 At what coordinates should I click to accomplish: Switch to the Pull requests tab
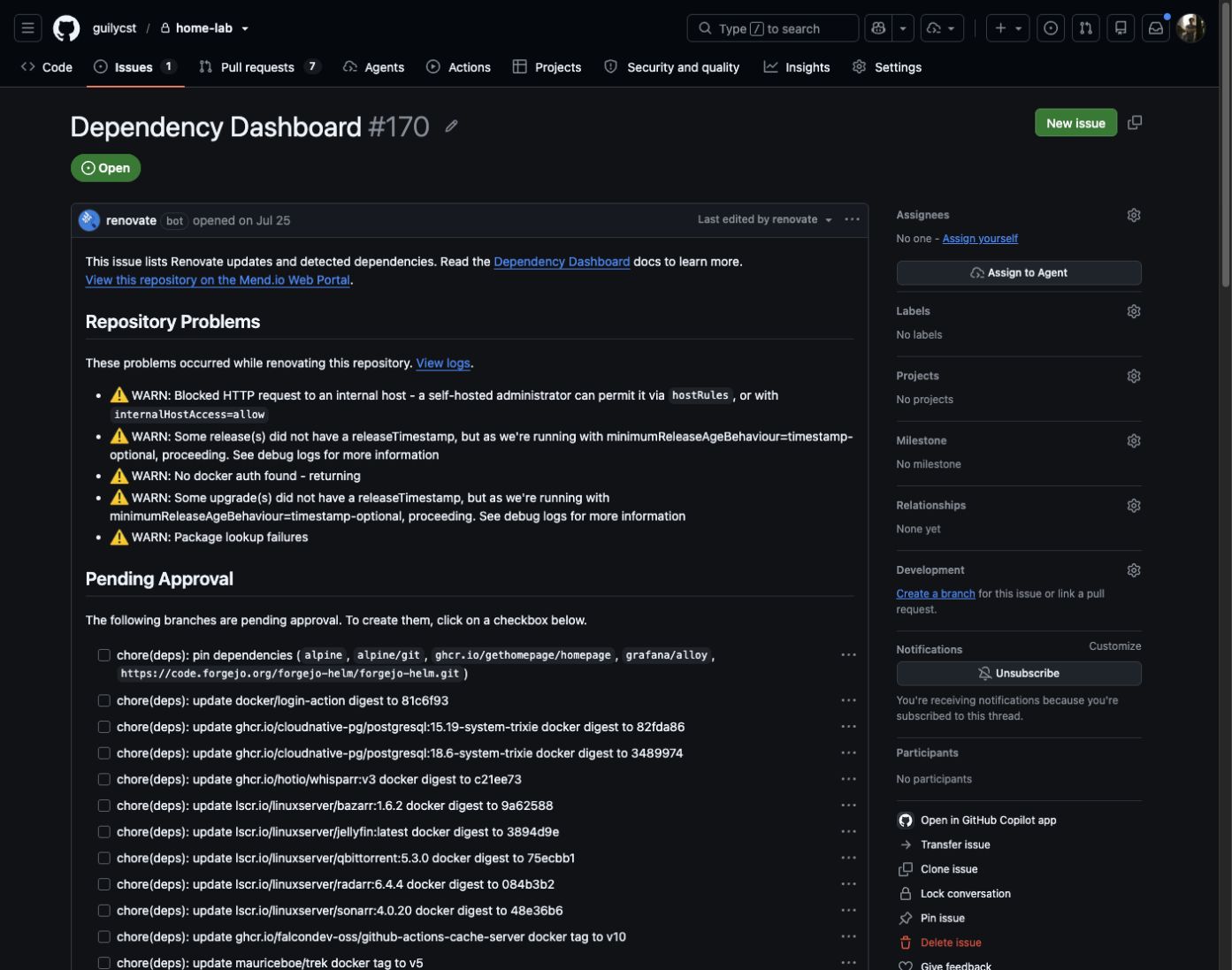(x=259, y=67)
